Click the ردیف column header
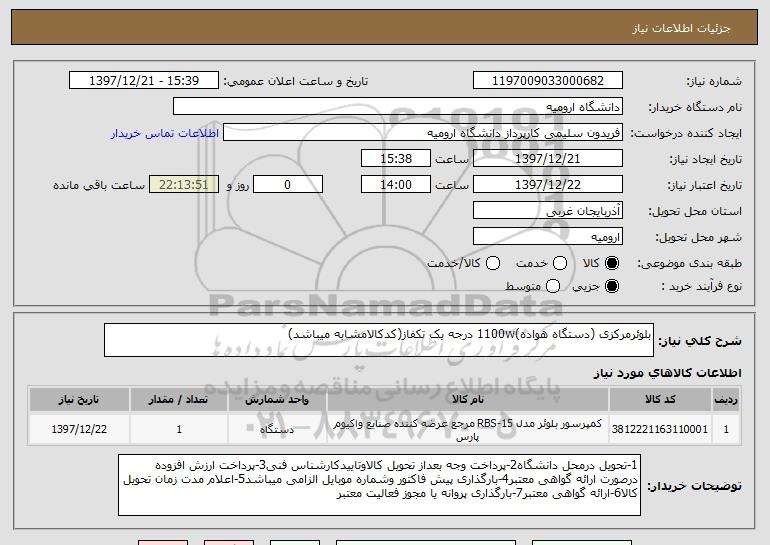 pos(726,400)
